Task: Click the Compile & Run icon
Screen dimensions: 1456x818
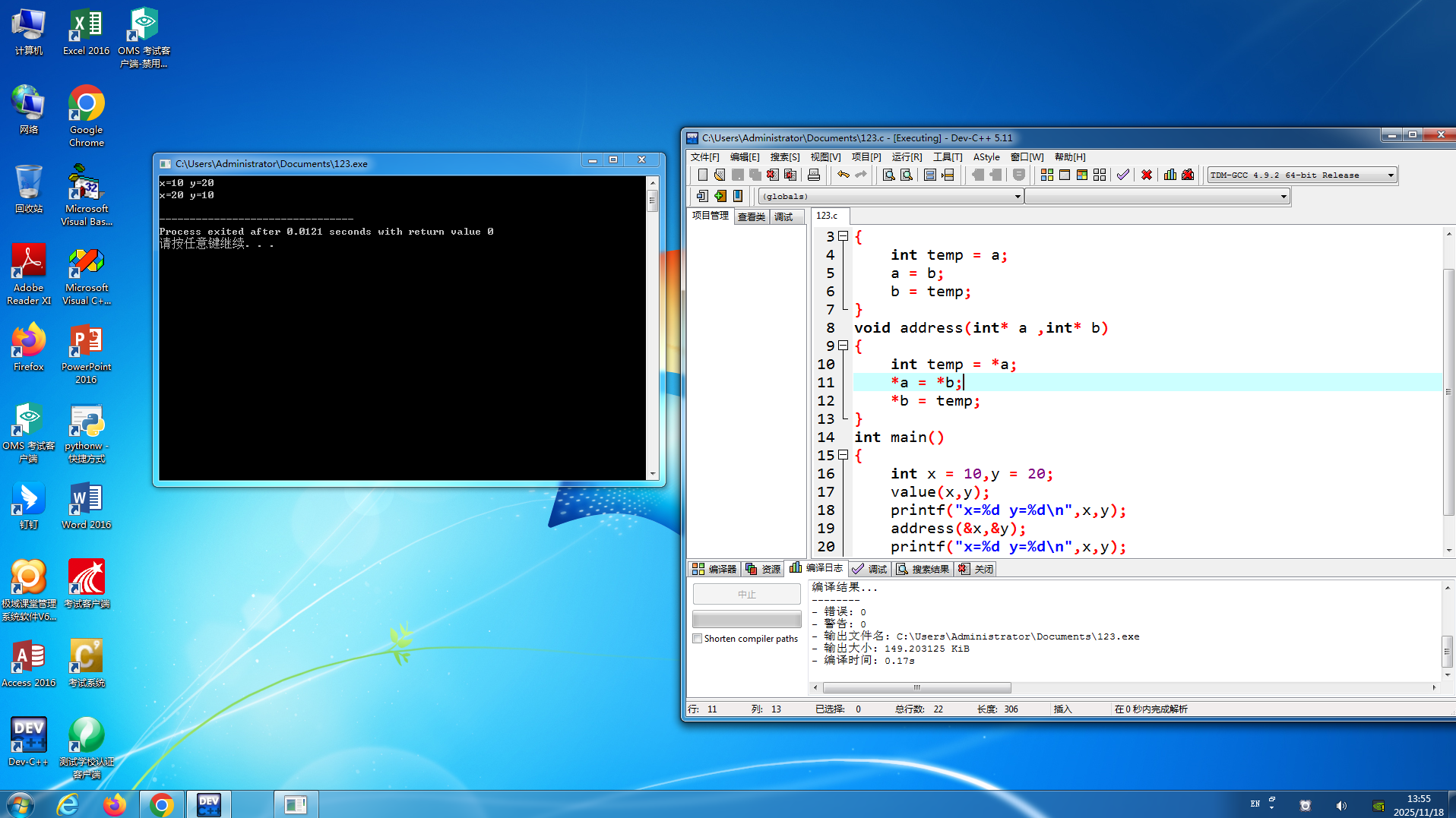Action: (1082, 175)
